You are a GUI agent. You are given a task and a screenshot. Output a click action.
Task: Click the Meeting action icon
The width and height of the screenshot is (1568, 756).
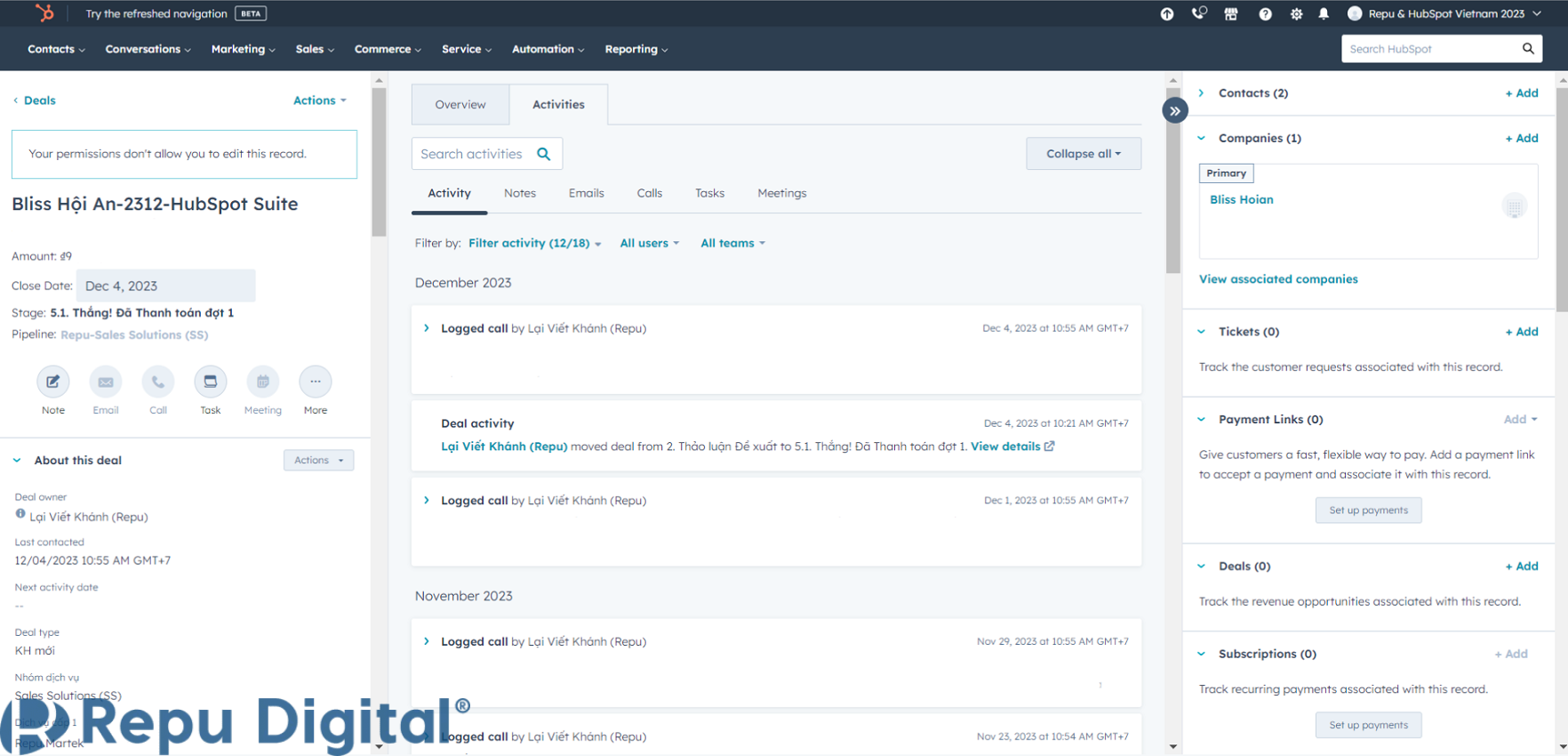[x=263, y=382]
